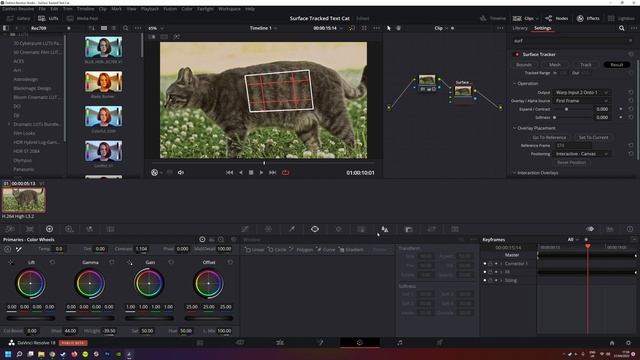Screen dimensions: 640x360
Task: Open the Power Window palette icon
Action: [x=315, y=229]
